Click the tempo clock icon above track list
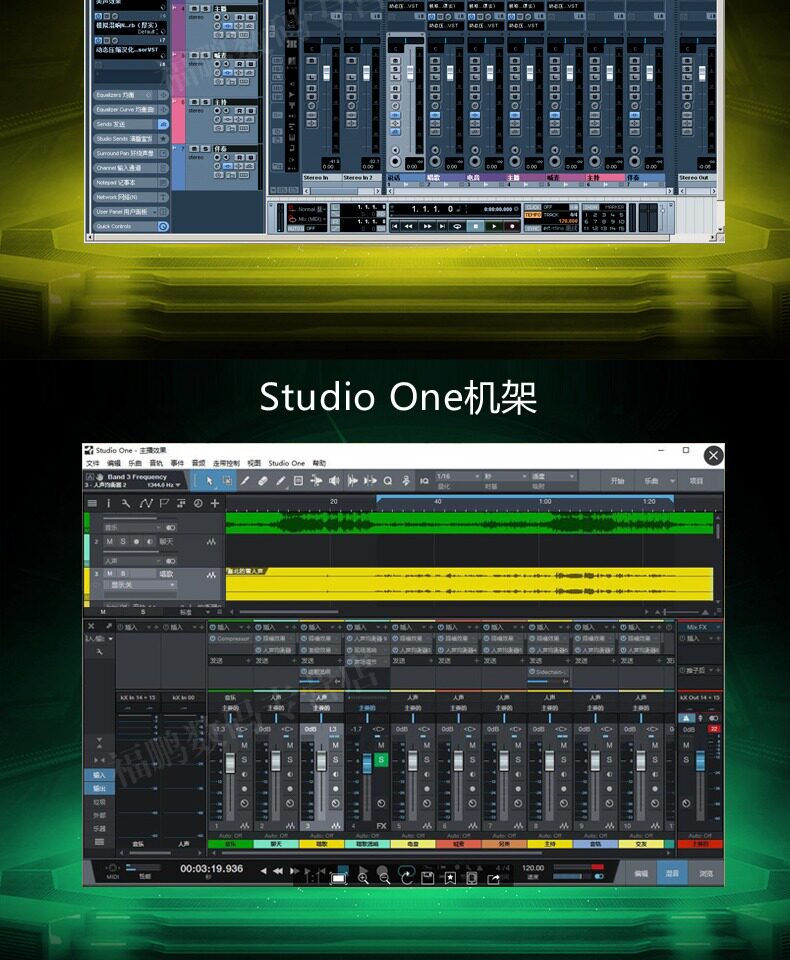This screenshot has width=790, height=960. click(x=198, y=503)
